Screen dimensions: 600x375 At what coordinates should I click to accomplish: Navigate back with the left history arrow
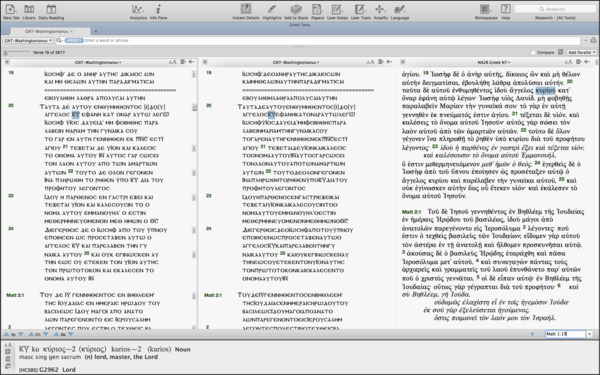pos(532,334)
